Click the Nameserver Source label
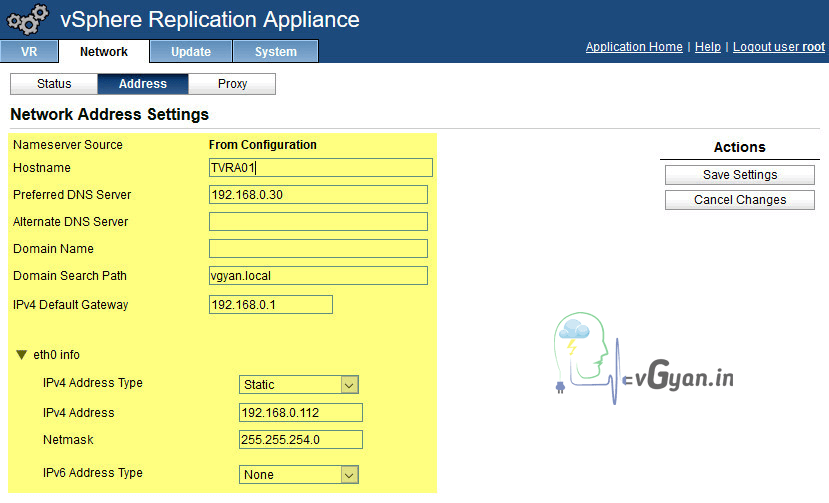This screenshot has height=503, width=829. (68, 145)
